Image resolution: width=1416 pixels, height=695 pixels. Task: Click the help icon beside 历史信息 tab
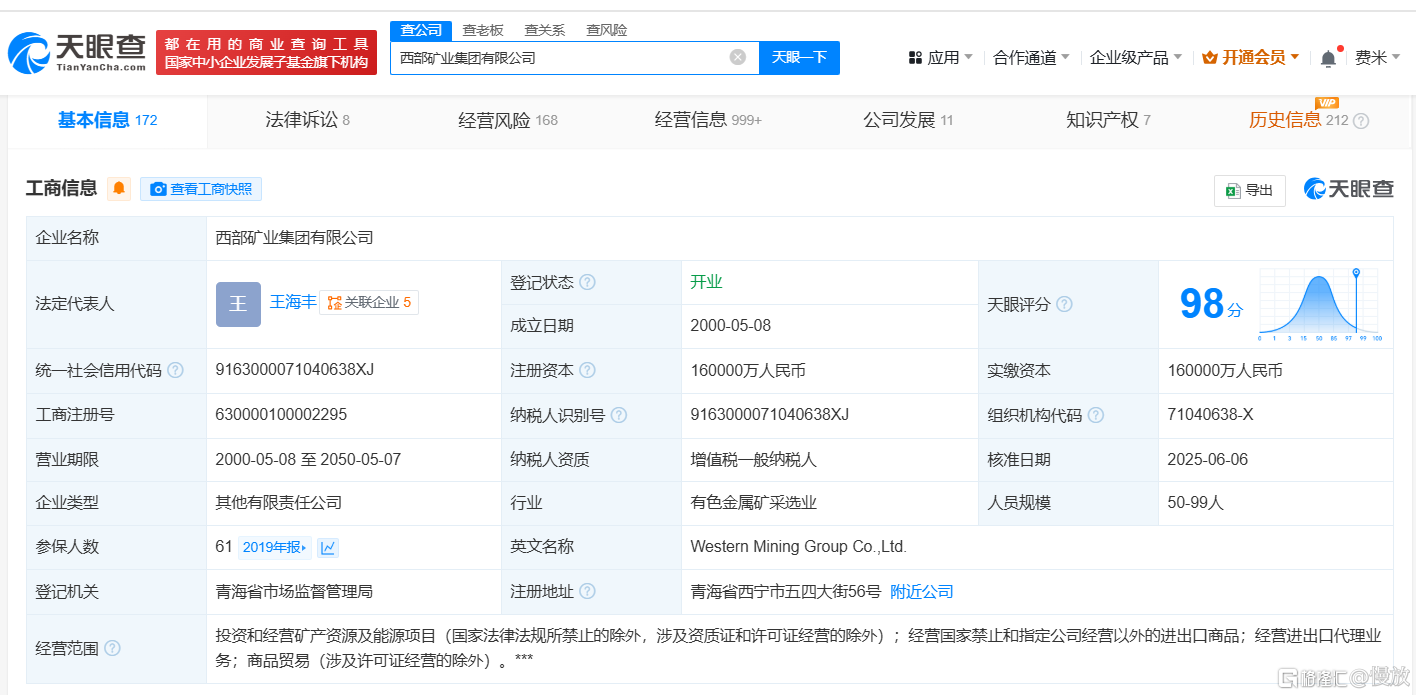pos(1360,121)
